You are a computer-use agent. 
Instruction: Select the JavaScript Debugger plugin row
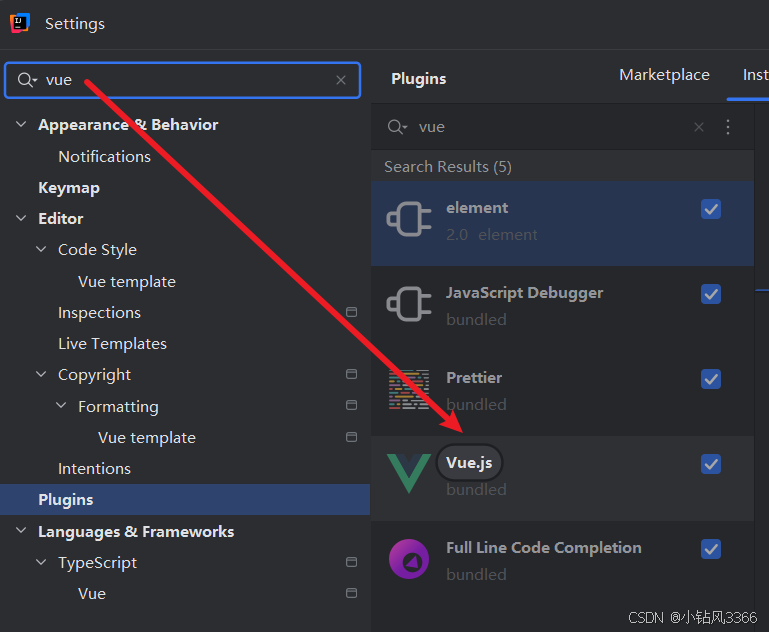tap(562, 308)
